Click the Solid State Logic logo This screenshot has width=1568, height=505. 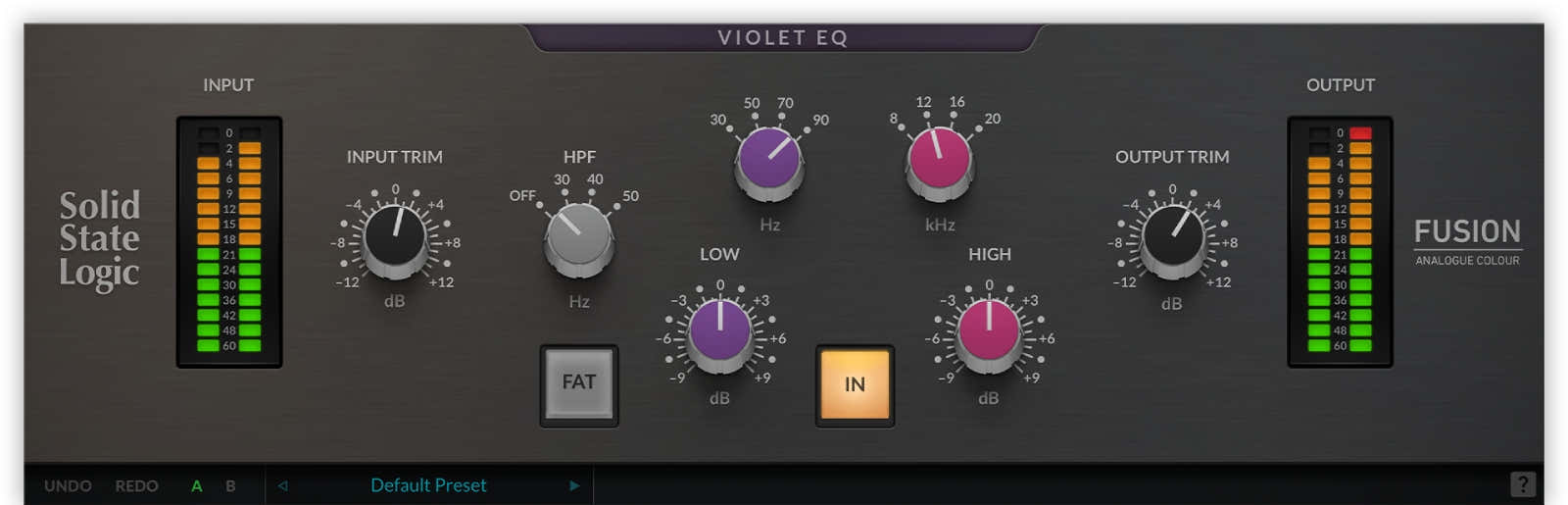(99, 240)
